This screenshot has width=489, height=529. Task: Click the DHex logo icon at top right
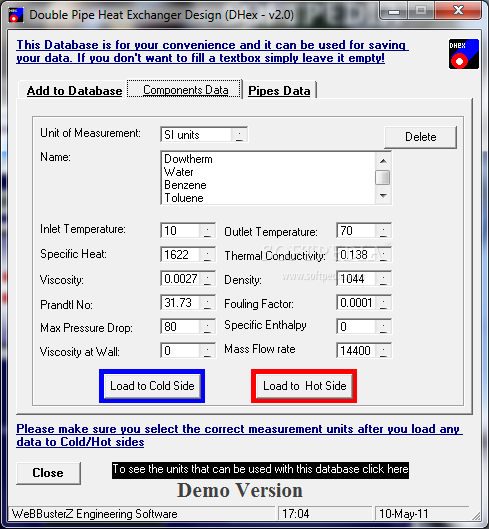(464, 54)
